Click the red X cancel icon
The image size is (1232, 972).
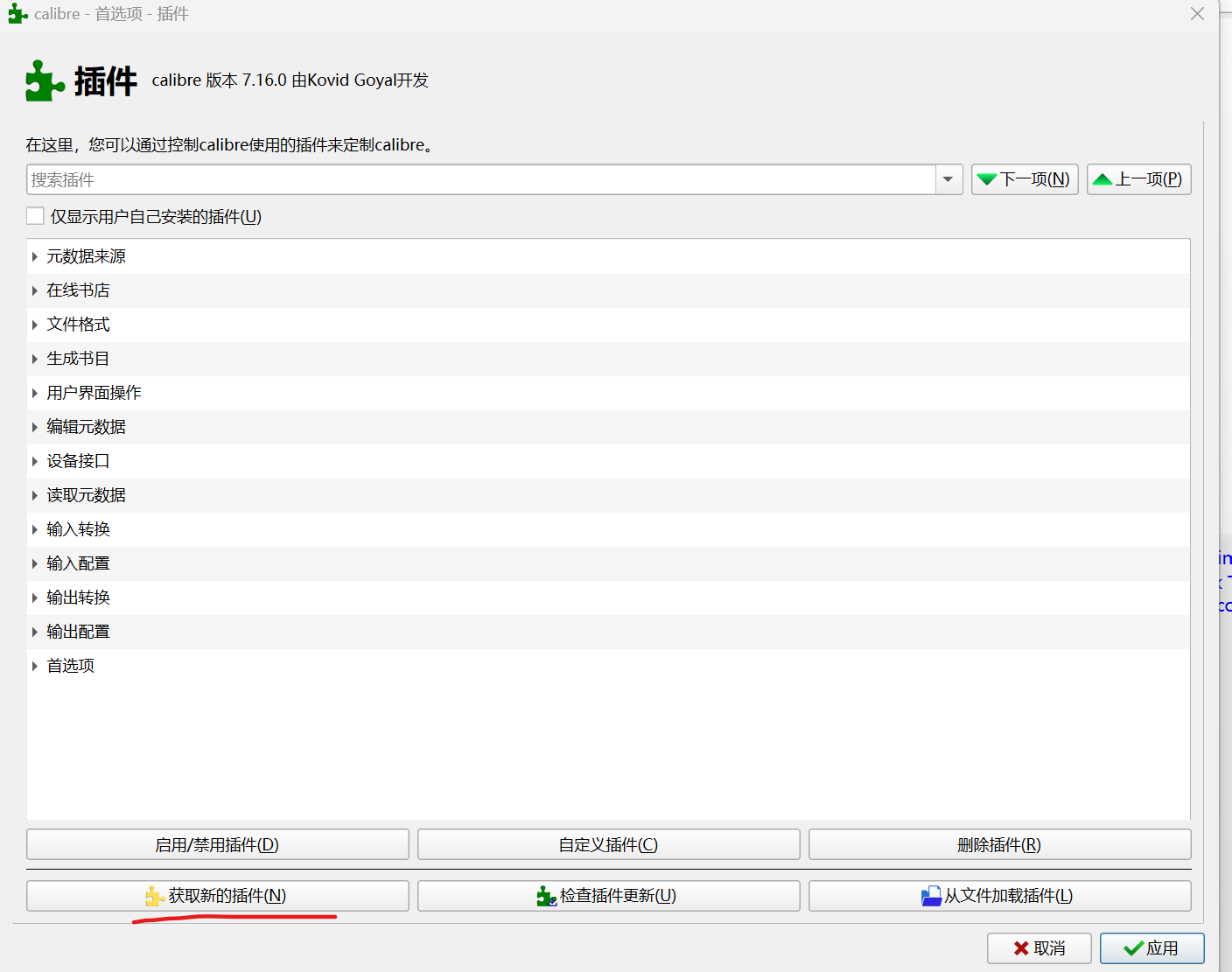point(1020,948)
